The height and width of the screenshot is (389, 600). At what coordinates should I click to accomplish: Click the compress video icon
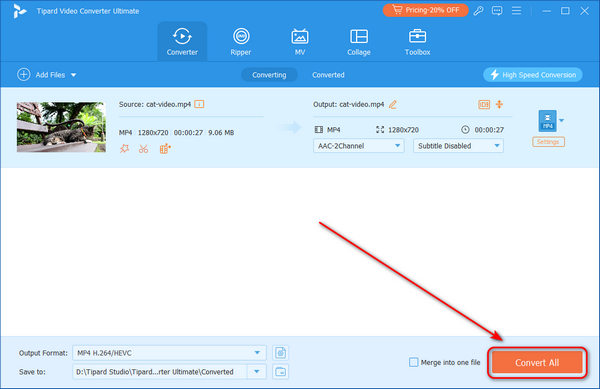click(x=499, y=104)
